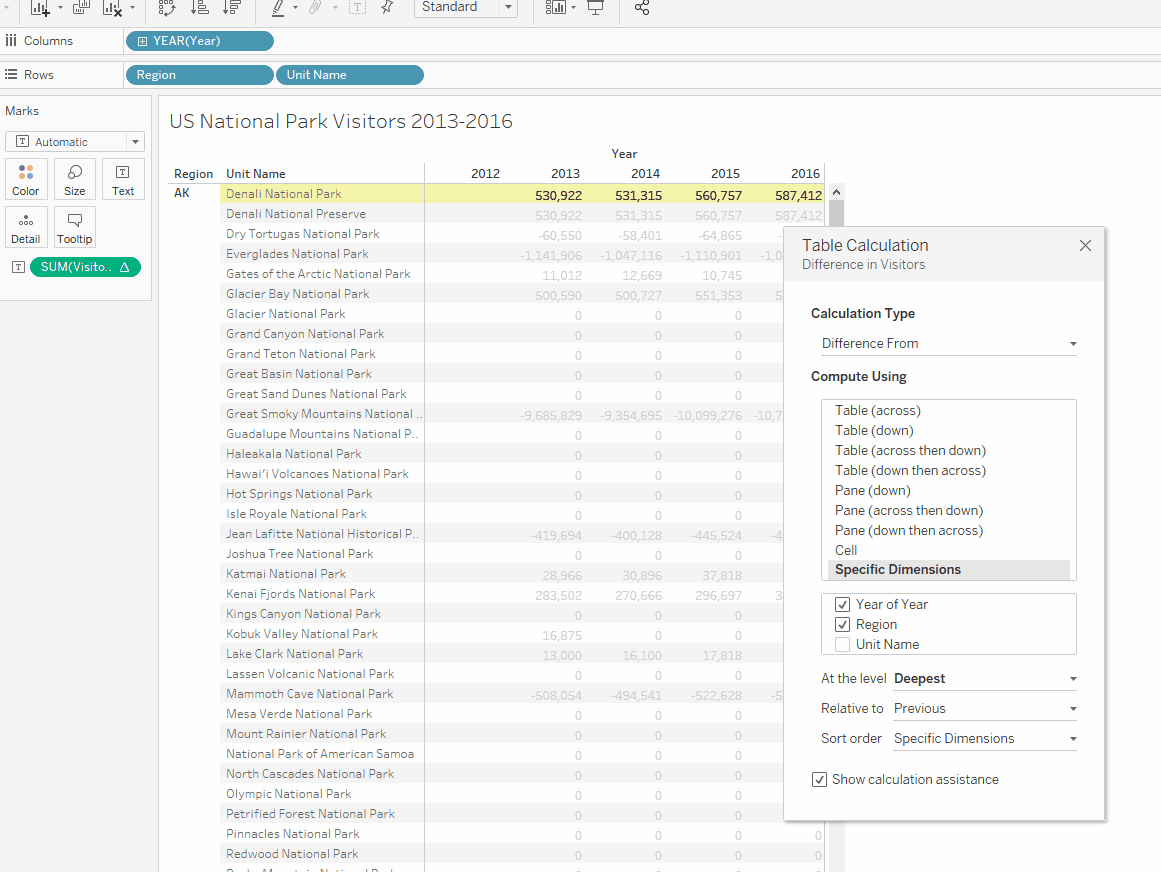Uncheck the Year of Year dimension

843,604
